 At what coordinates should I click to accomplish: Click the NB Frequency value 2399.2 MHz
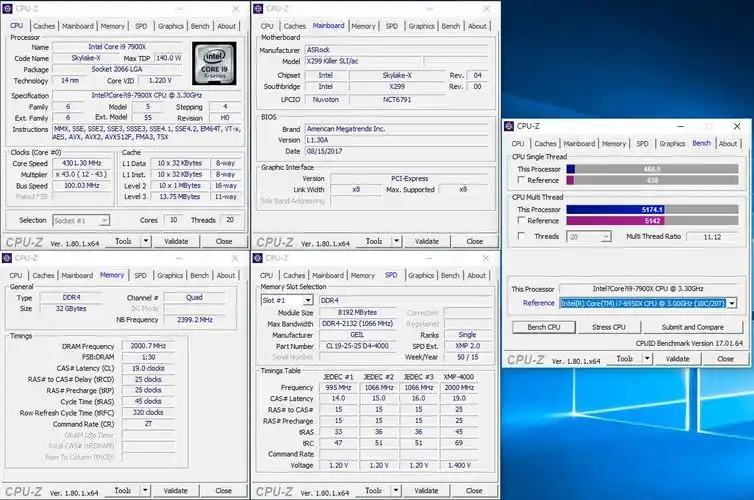[194, 320]
